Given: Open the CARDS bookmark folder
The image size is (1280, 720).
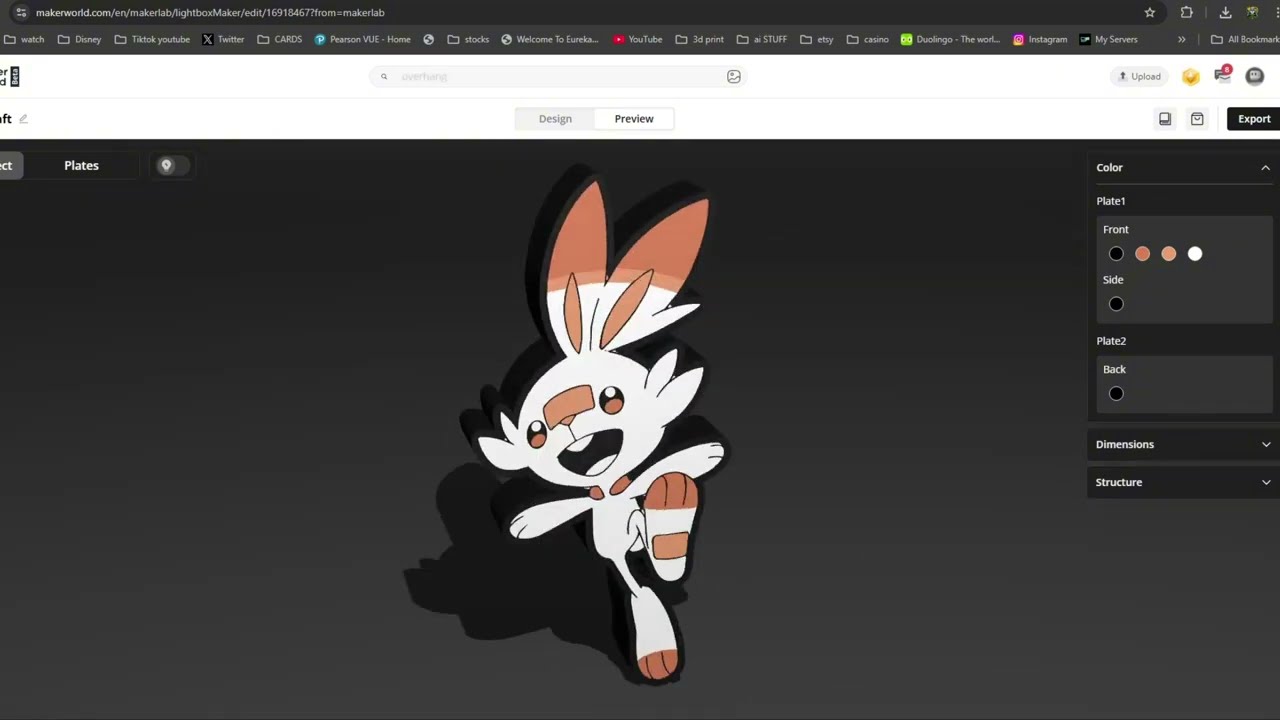Looking at the screenshot, I should click(x=279, y=39).
